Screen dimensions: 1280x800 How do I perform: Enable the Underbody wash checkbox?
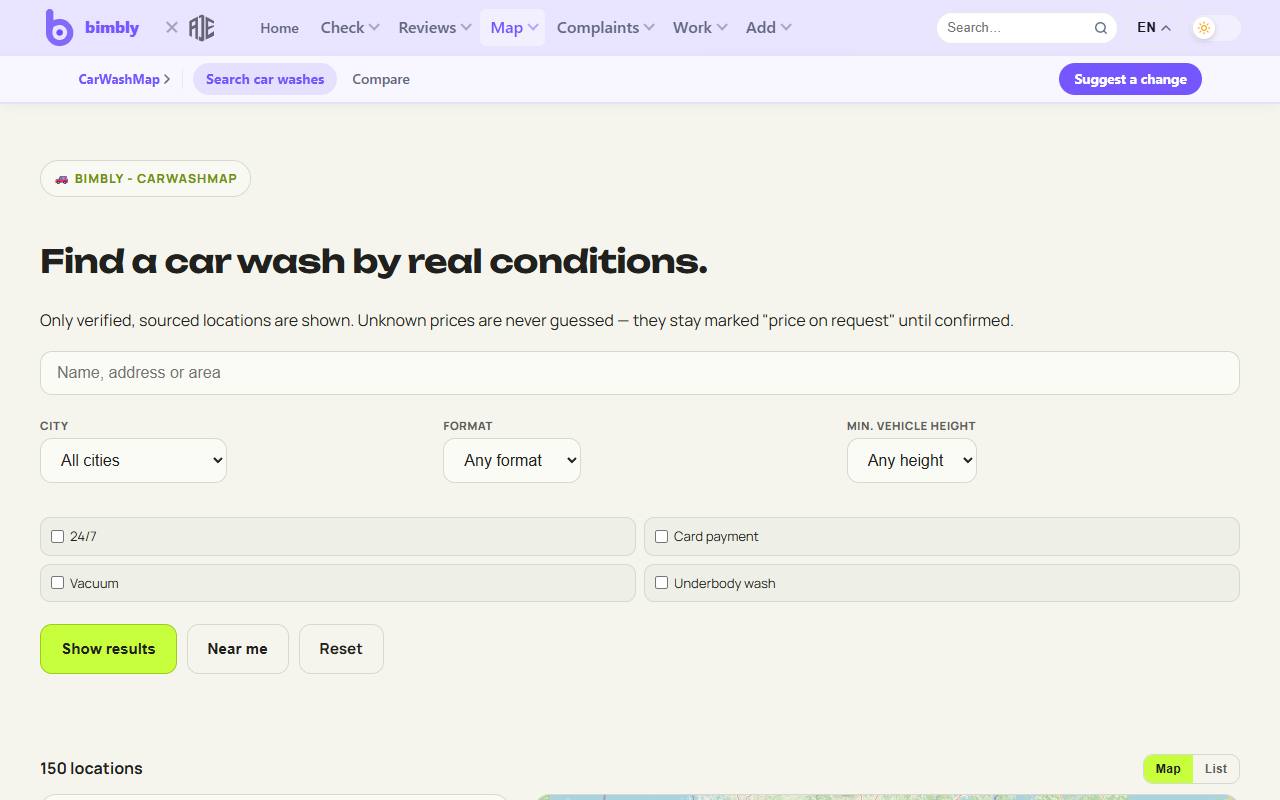(661, 583)
